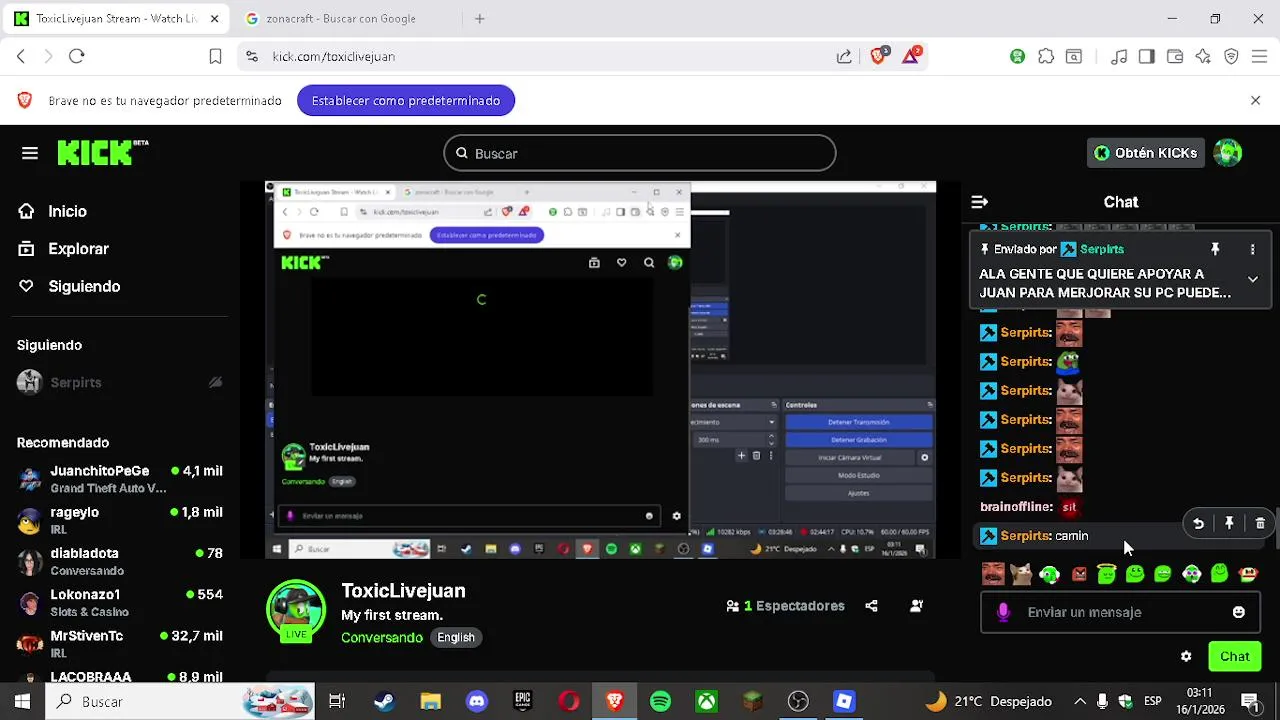Screen dimensions: 1280x720
Task: Click ToxicLivejuan's LIVE avatar
Action: point(296,609)
